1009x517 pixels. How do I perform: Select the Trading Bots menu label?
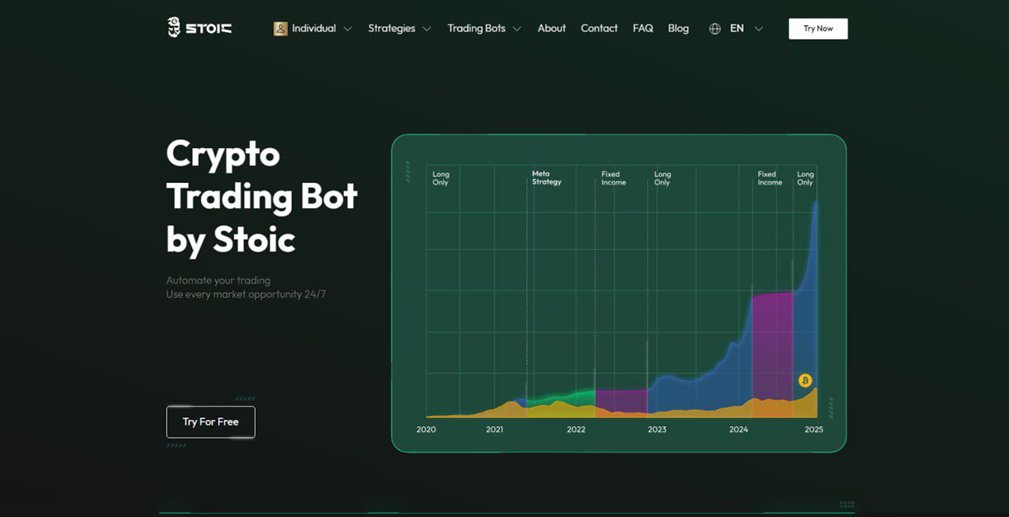pos(476,28)
